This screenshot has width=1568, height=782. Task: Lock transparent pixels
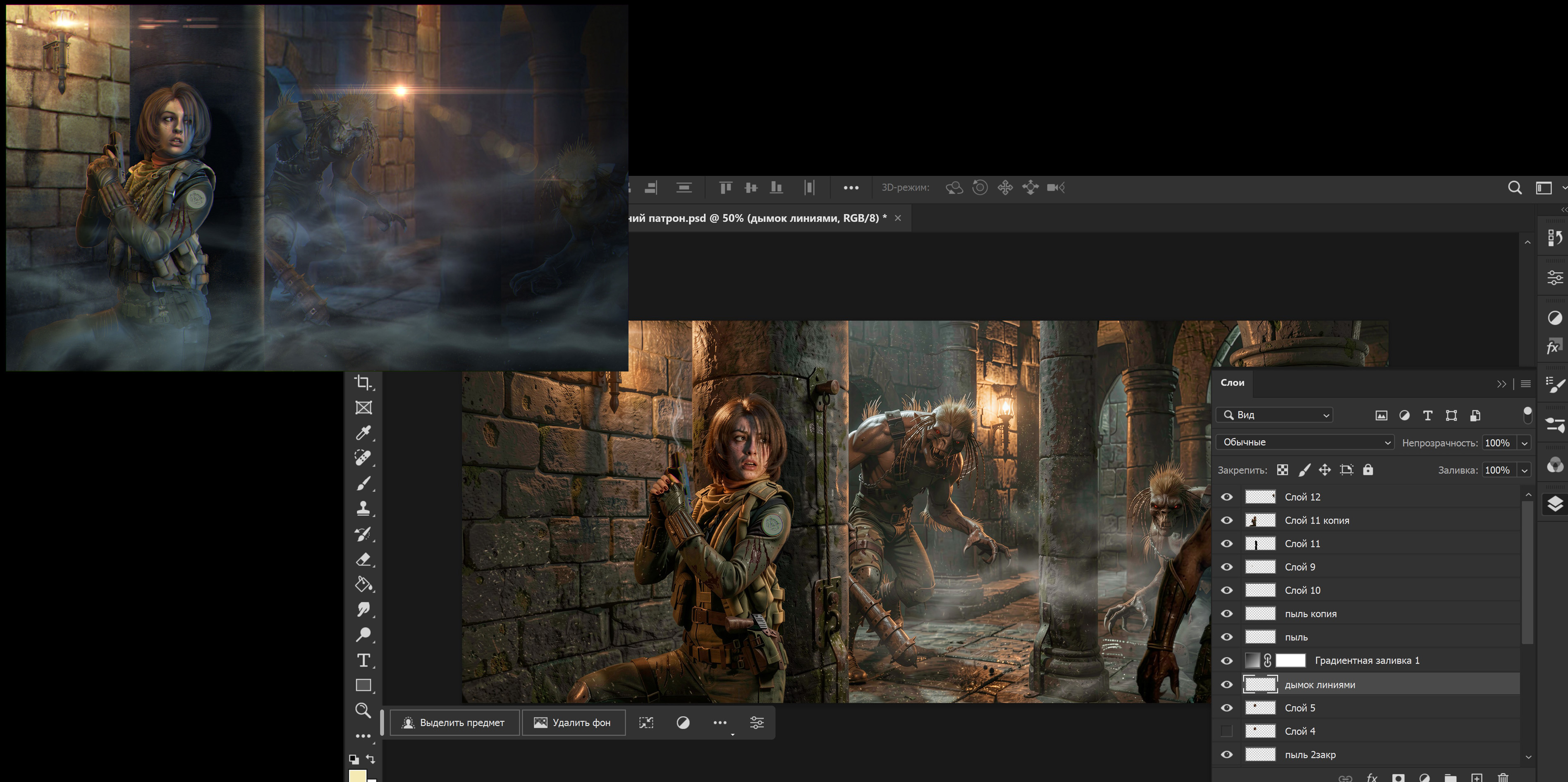[1283, 470]
